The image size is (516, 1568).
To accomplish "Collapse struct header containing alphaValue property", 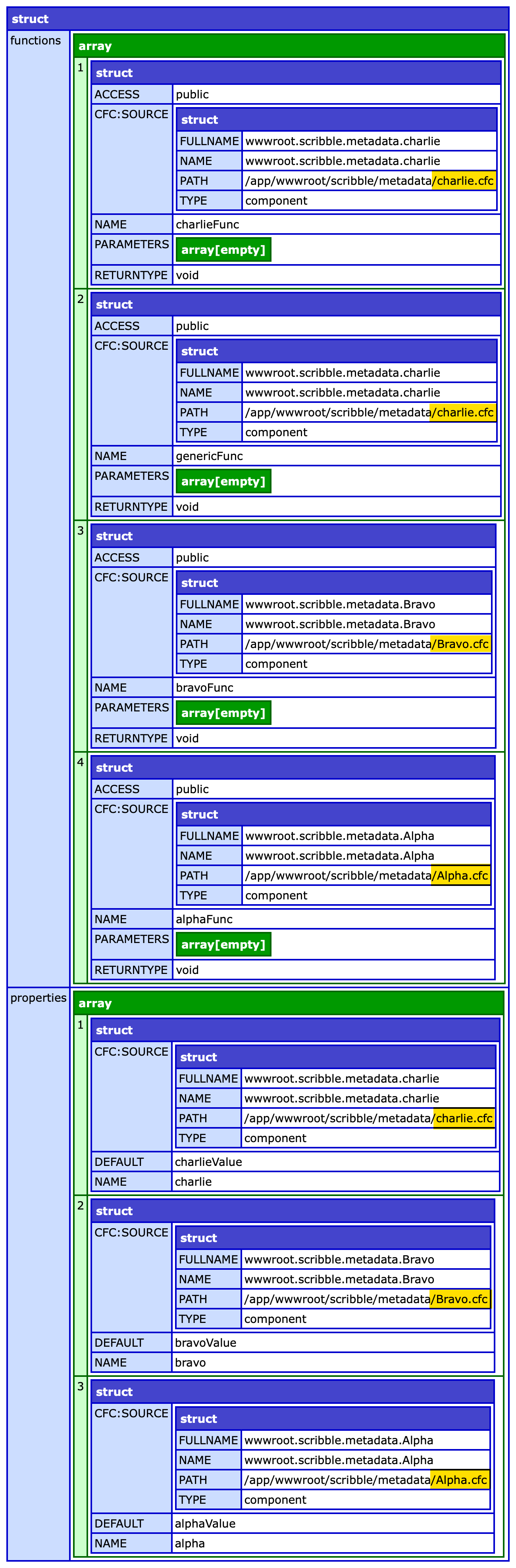I will [293, 1392].
